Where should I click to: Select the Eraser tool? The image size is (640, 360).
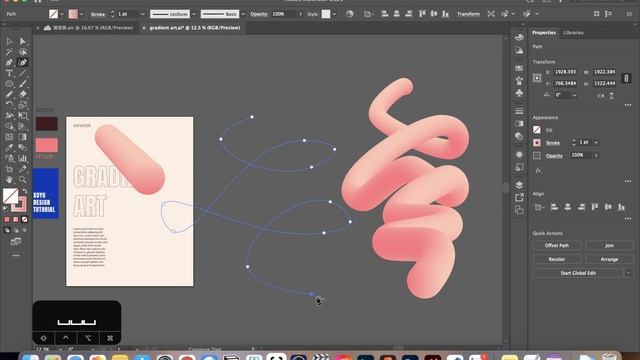coord(23,94)
